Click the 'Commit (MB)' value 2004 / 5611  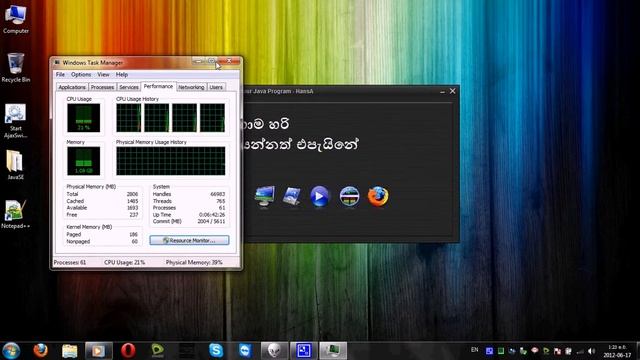[x=211, y=221]
